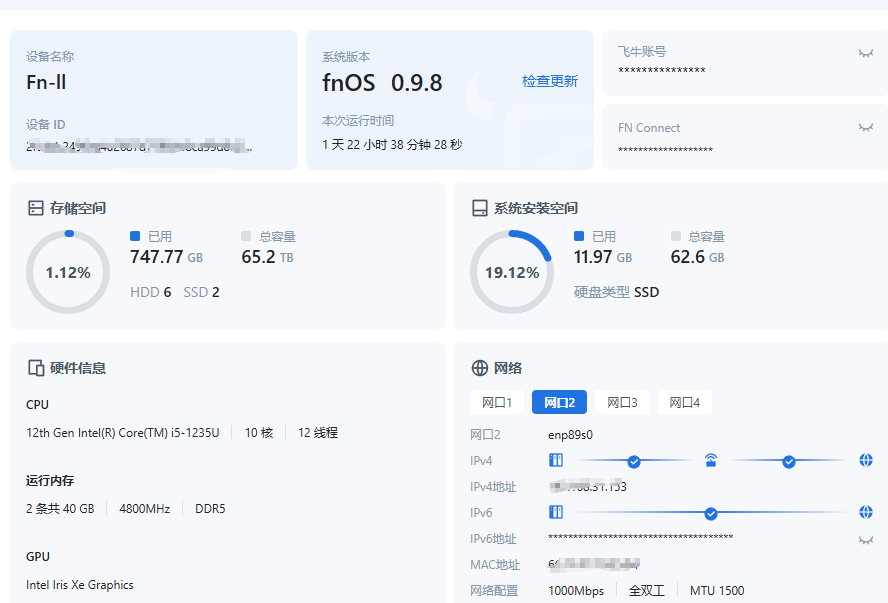Viewport: 888px width, 603px height.
Task: Click the second IPv4 connection check mark
Action: click(788, 462)
